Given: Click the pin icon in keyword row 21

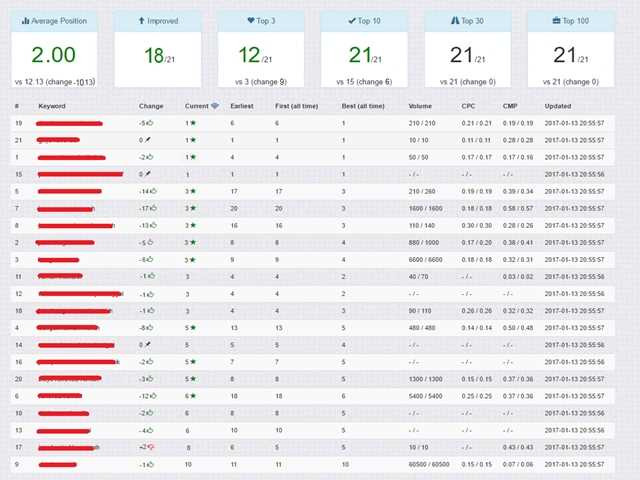Looking at the screenshot, I should tap(149, 140).
